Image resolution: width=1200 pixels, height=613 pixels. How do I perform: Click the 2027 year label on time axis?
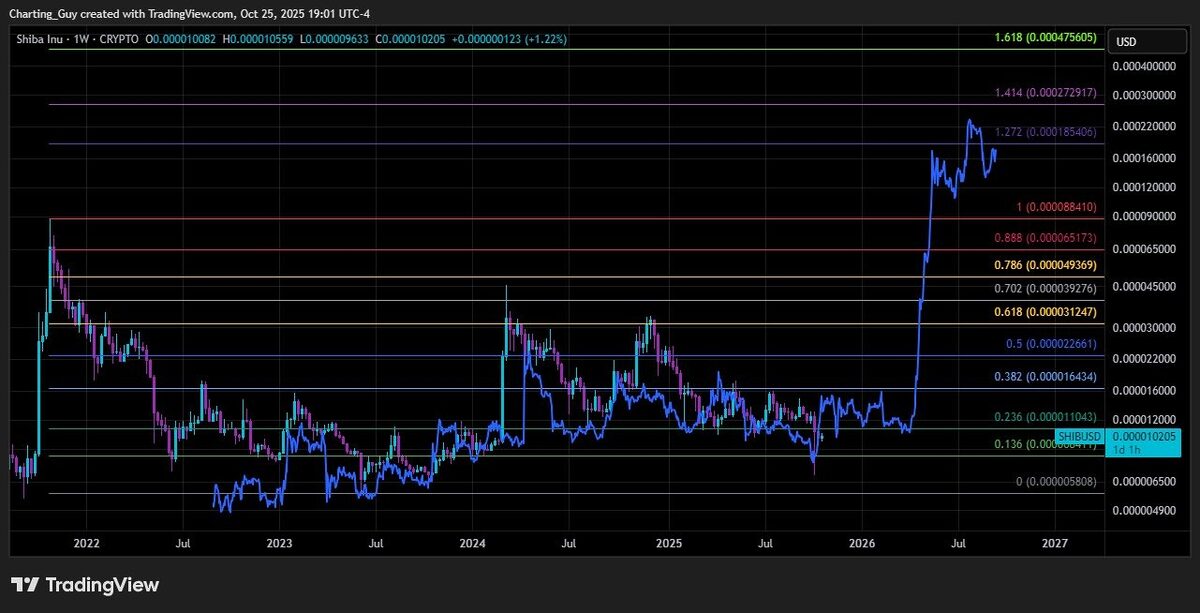pos(1057,543)
